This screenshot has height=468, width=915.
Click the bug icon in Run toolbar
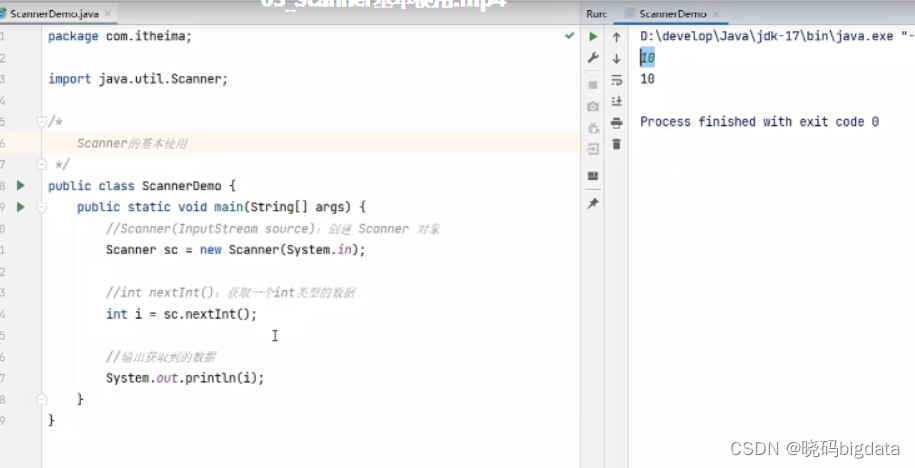(593, 128)
